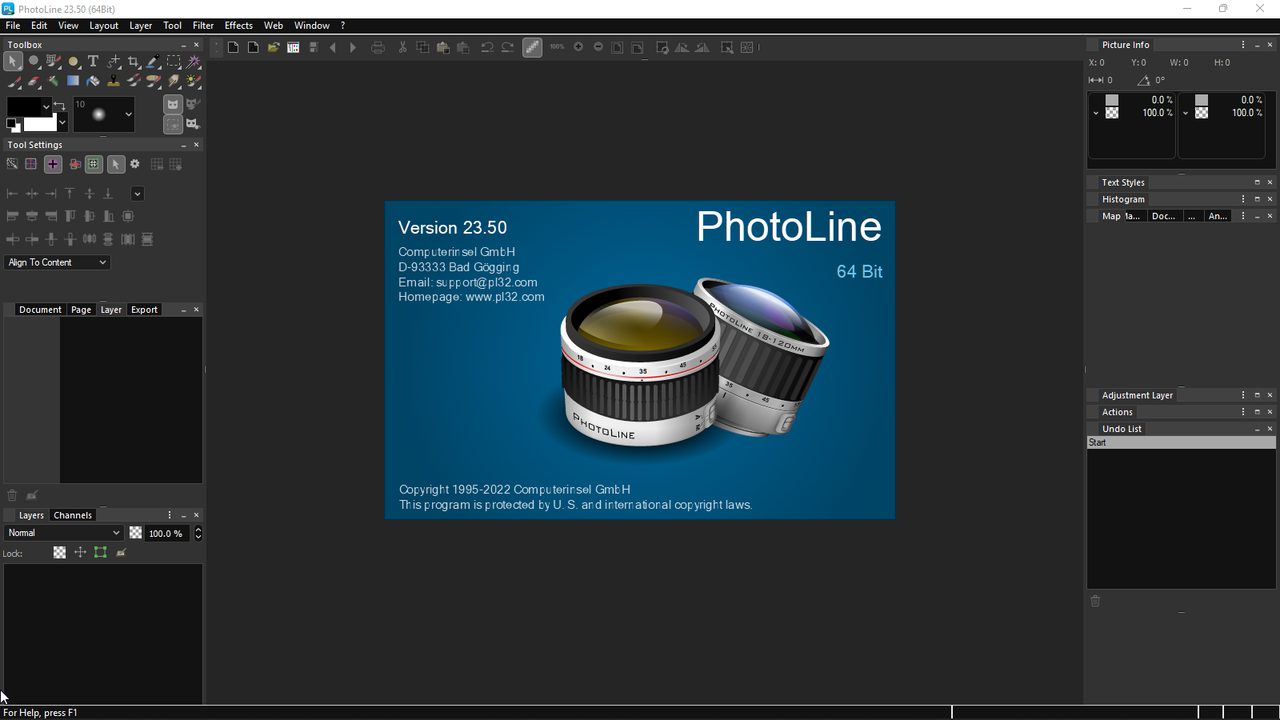The image size is (1280, 720).
Task: Open the Normal blend mode dropdown
Action: tap(63, 533)
